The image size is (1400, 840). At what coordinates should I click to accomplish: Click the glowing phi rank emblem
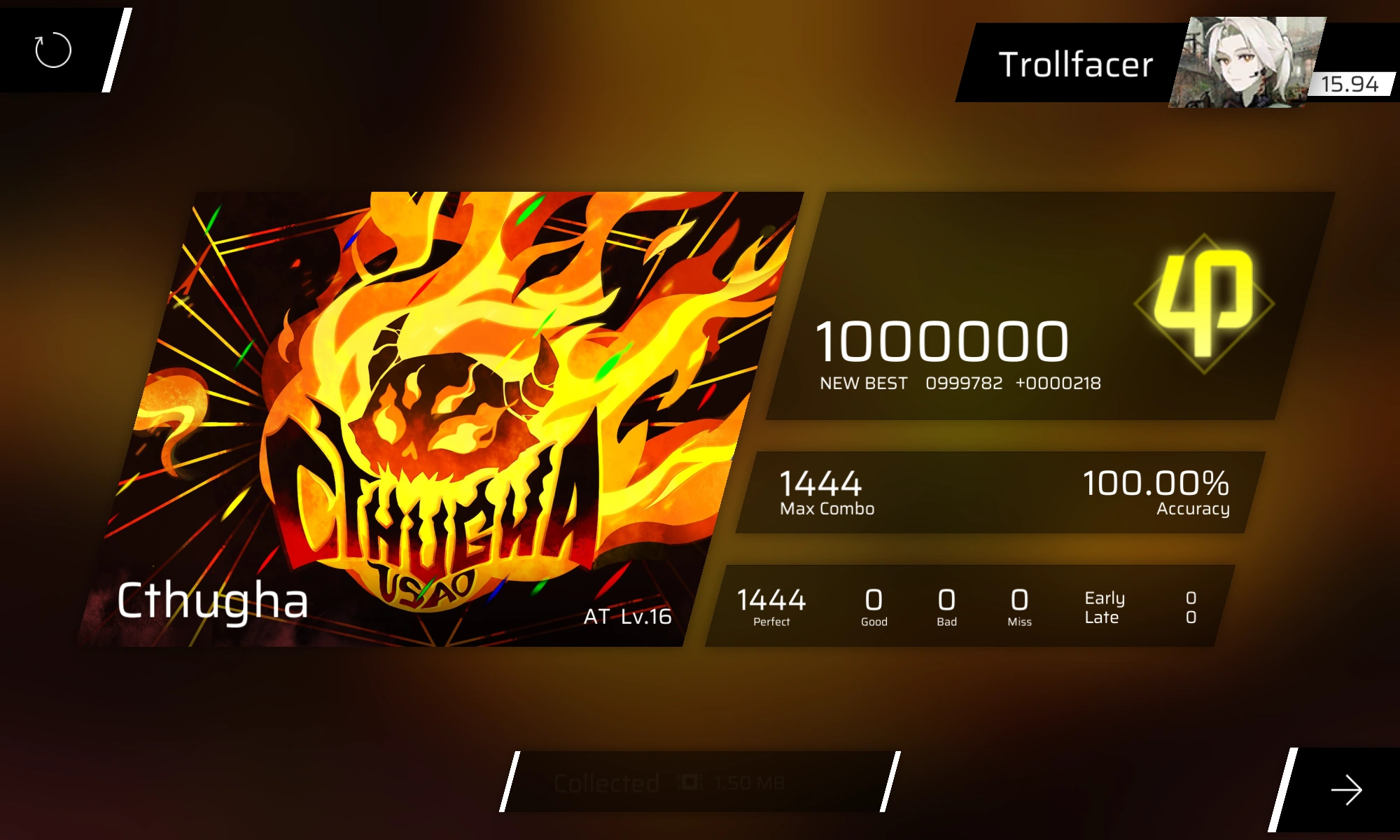pos(1203,302)
